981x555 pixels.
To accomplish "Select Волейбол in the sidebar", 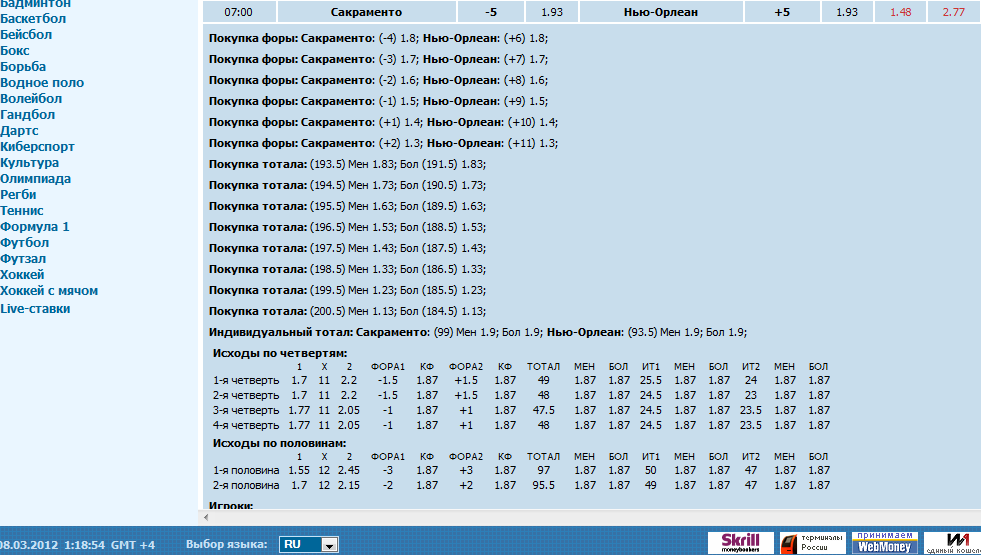I will [31, 99].
